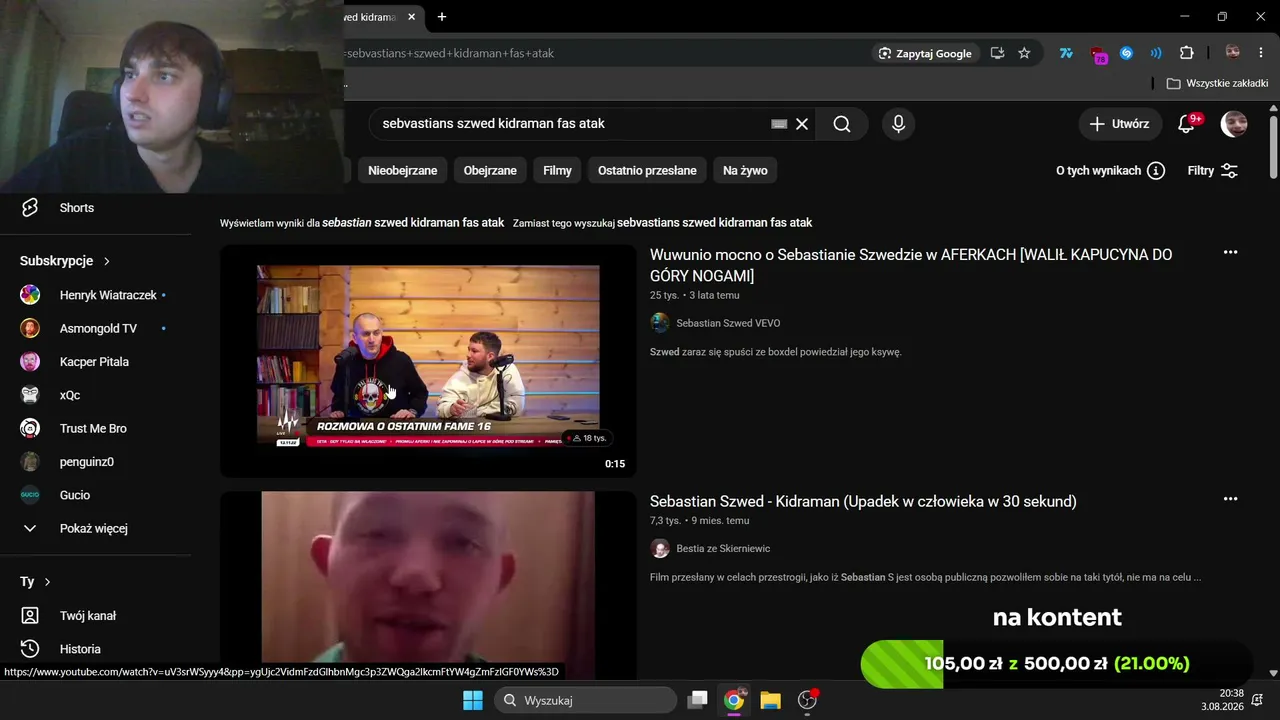Click the YouTube search magnifier button

click(x=842, y=124)
